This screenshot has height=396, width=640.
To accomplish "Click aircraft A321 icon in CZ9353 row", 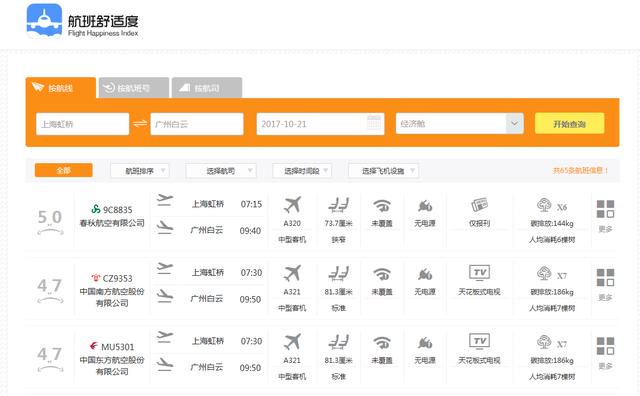I will tap(292, 274).
